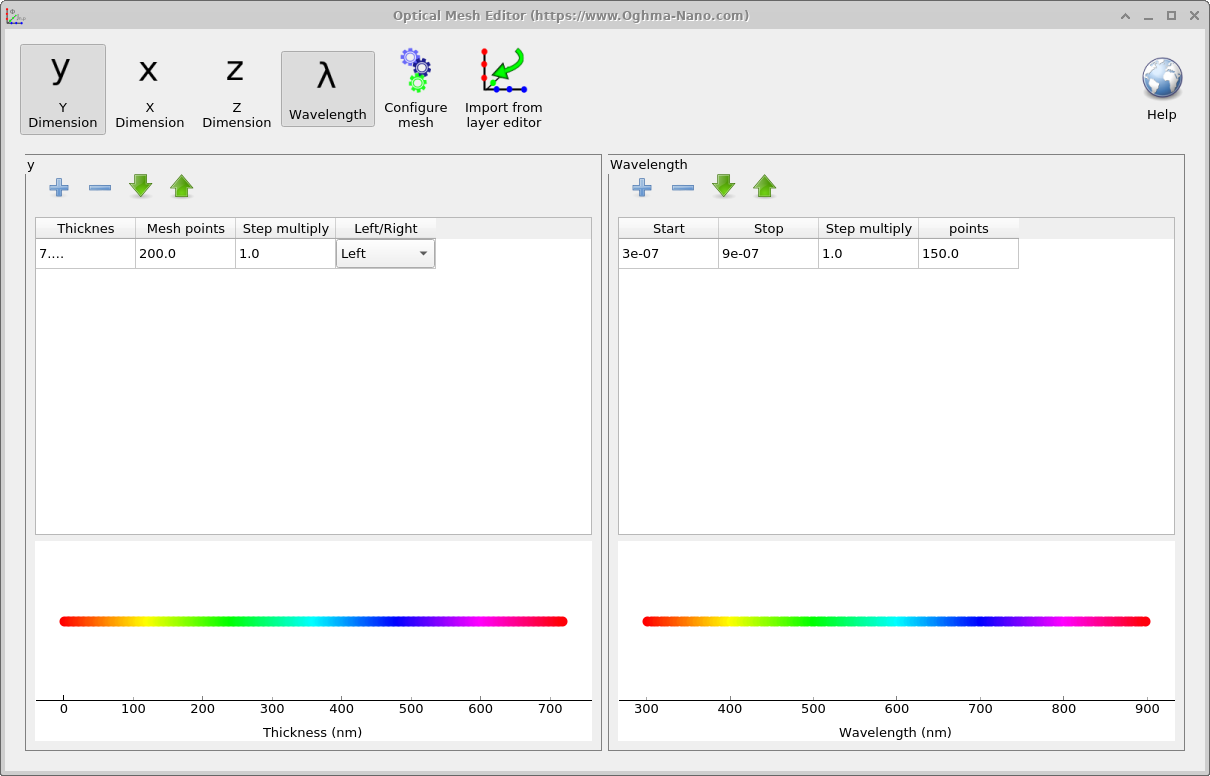Select the Z Dimension tool
The image size is (1210, 776).
(236, 88)
